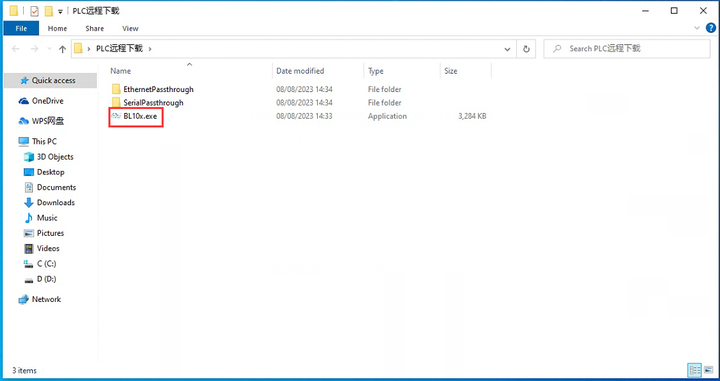Click the Application type cell

[387, 116]
